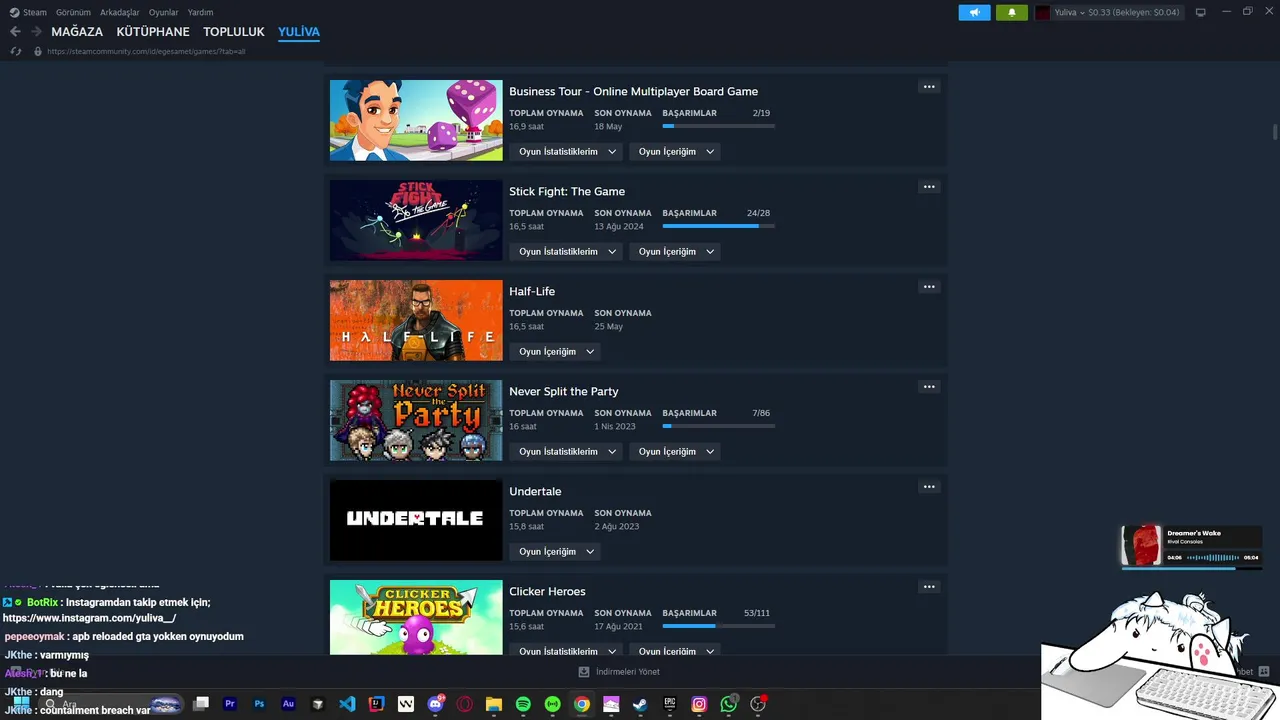1280x720 pixels.
Task: Open the Undertale title link
Action: pos(535,491)
